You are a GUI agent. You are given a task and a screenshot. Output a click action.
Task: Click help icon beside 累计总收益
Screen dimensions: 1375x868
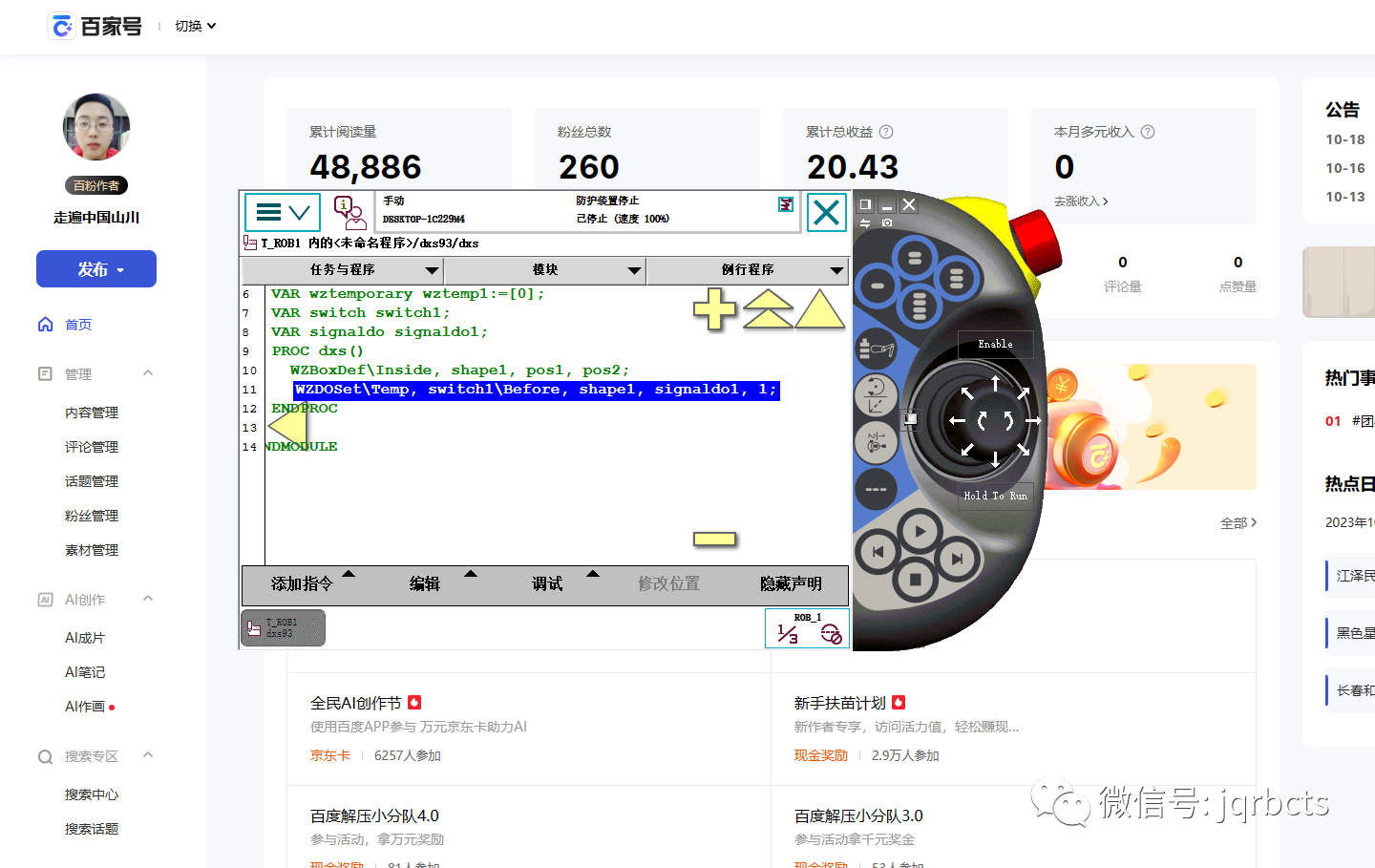pyautogui.click(x=886, y=132)
